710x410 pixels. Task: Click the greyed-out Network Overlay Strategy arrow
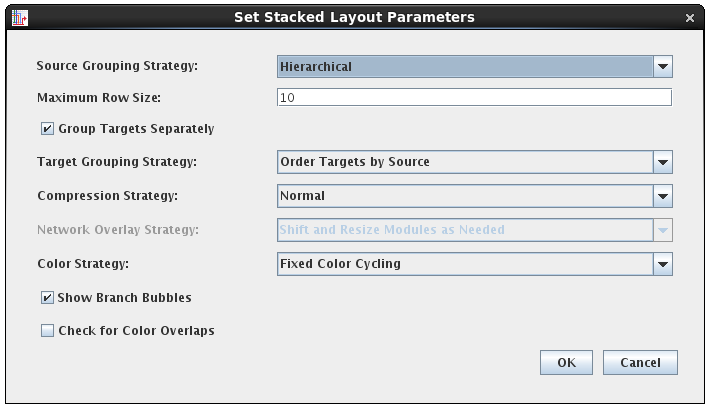662,230
